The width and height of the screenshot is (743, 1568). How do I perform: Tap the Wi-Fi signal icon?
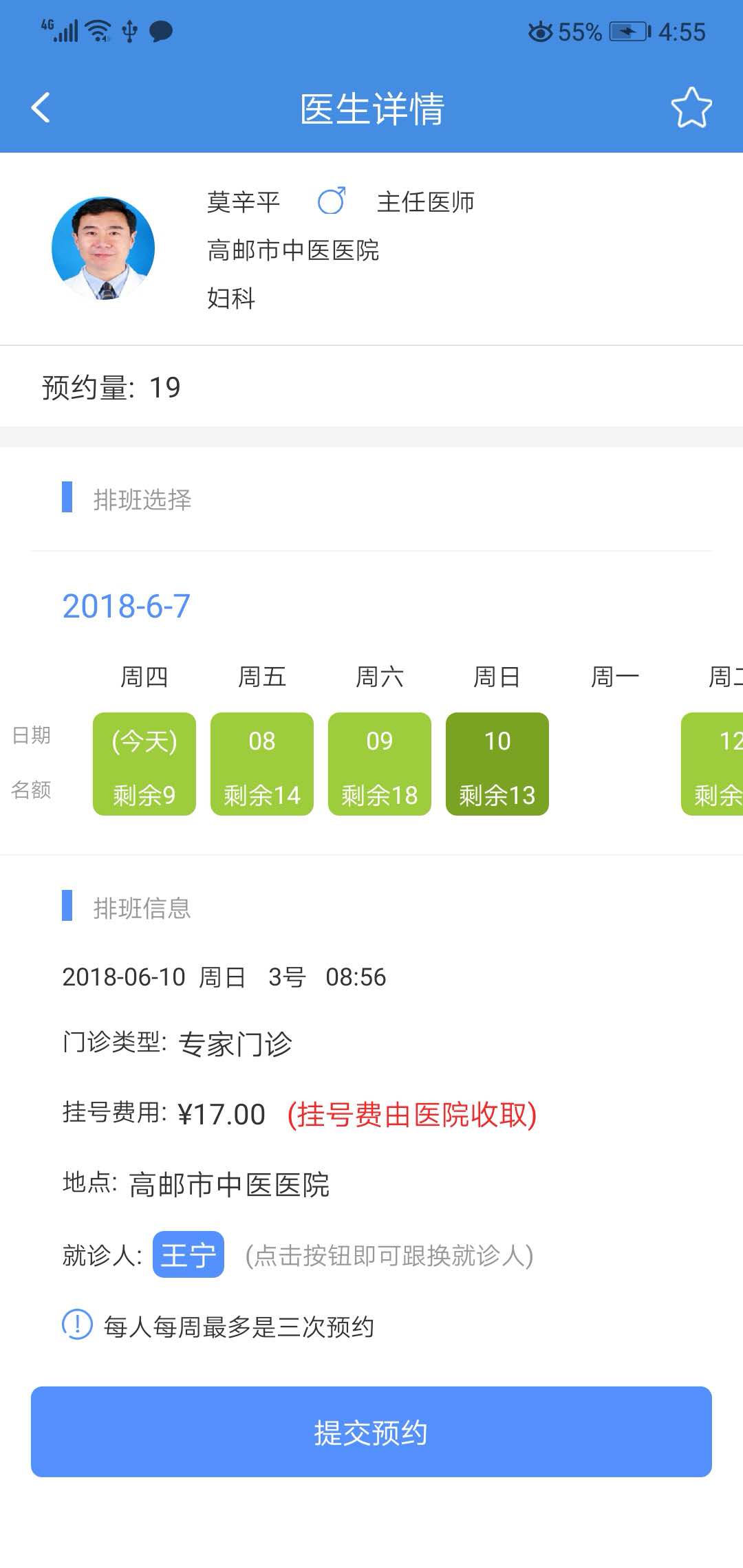(100, 32)
